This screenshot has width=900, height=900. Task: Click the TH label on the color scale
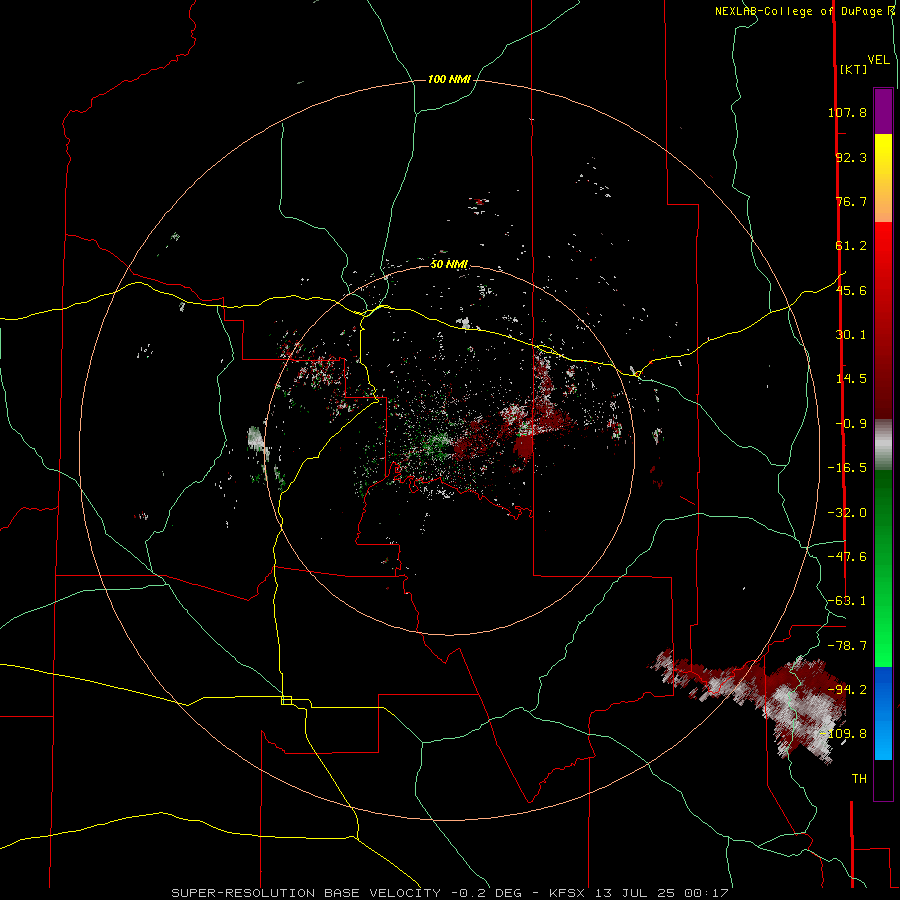[859, 779]
